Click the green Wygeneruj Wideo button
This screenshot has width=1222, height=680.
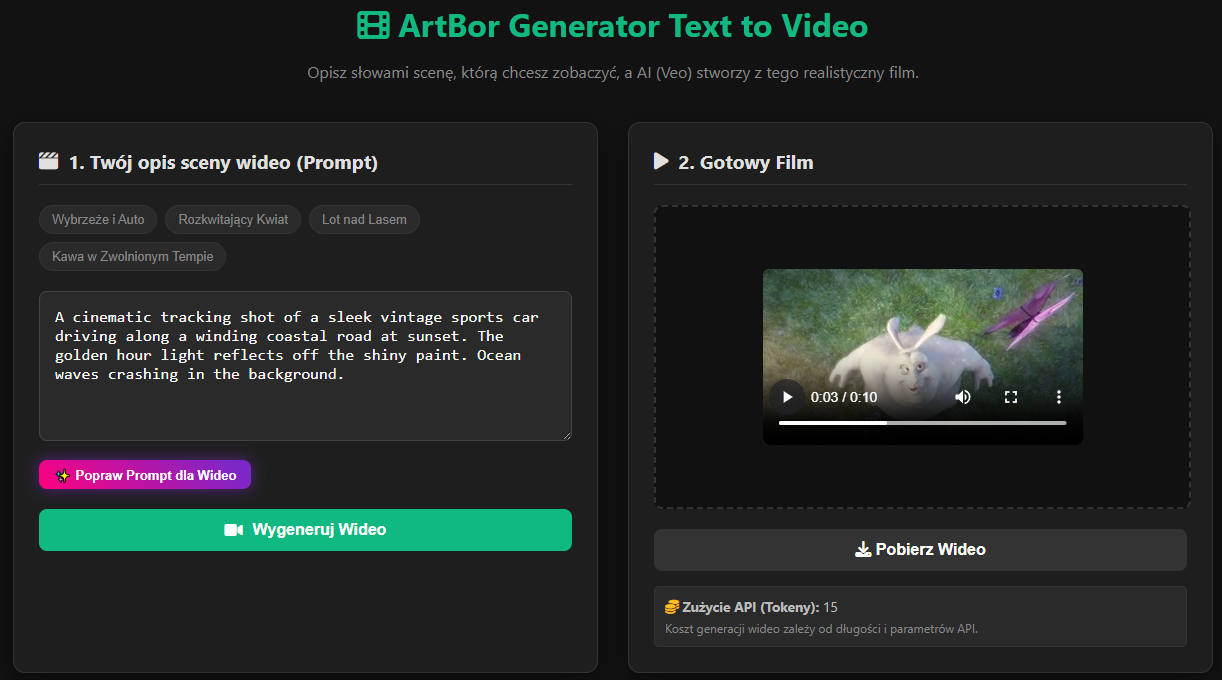(305, 530)
